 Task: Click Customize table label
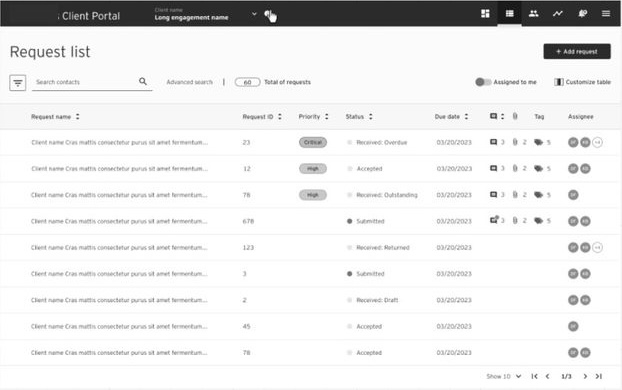click(x=588, y=82)
